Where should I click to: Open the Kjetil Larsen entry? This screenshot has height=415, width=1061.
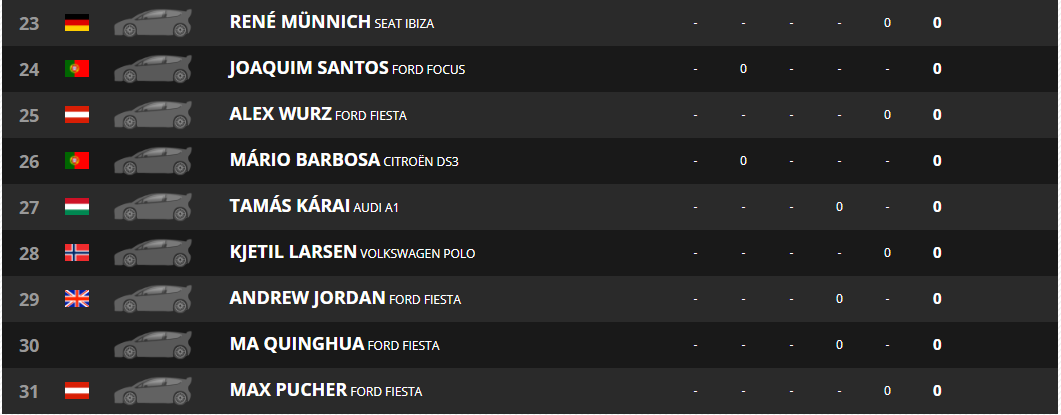click(293, 253)
